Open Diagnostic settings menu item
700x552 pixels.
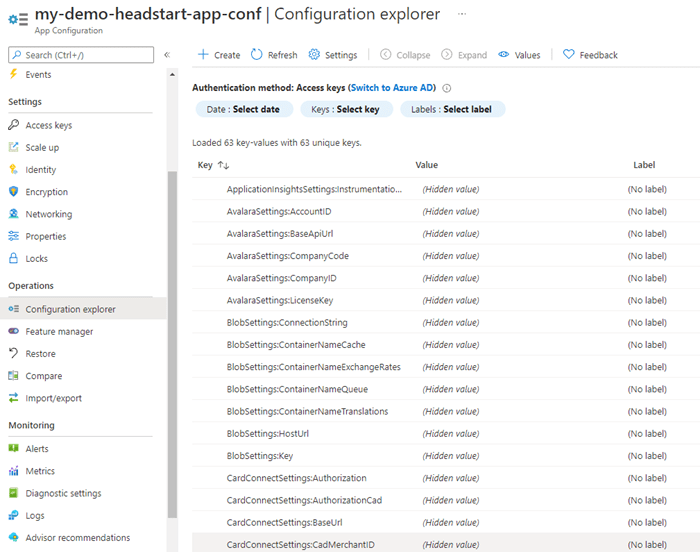tap(63, 493)
